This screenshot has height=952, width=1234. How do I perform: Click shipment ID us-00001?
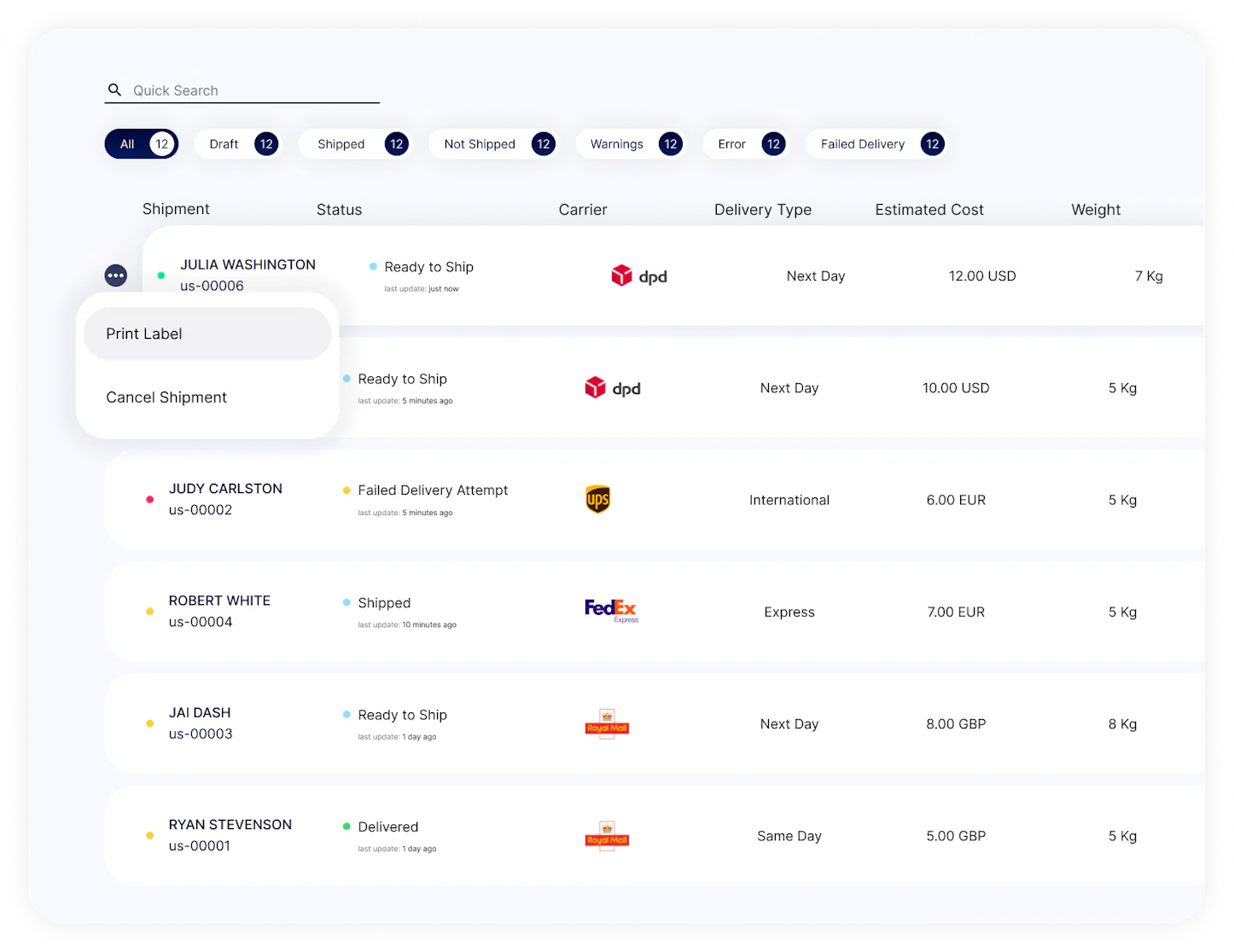click(200, 846)
